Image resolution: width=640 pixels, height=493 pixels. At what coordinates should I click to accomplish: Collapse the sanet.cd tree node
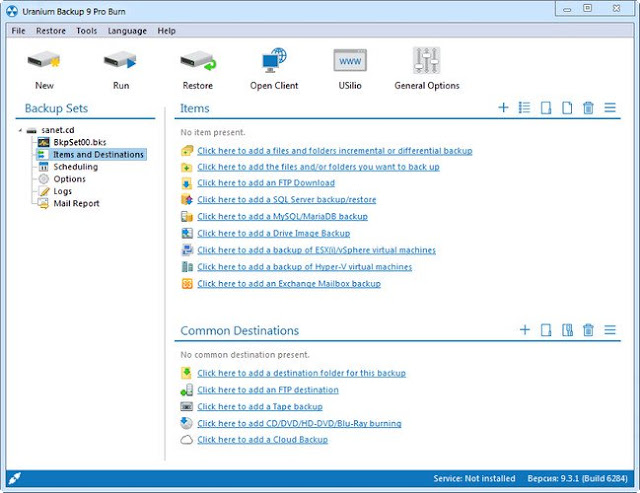[x=20, y=130]
